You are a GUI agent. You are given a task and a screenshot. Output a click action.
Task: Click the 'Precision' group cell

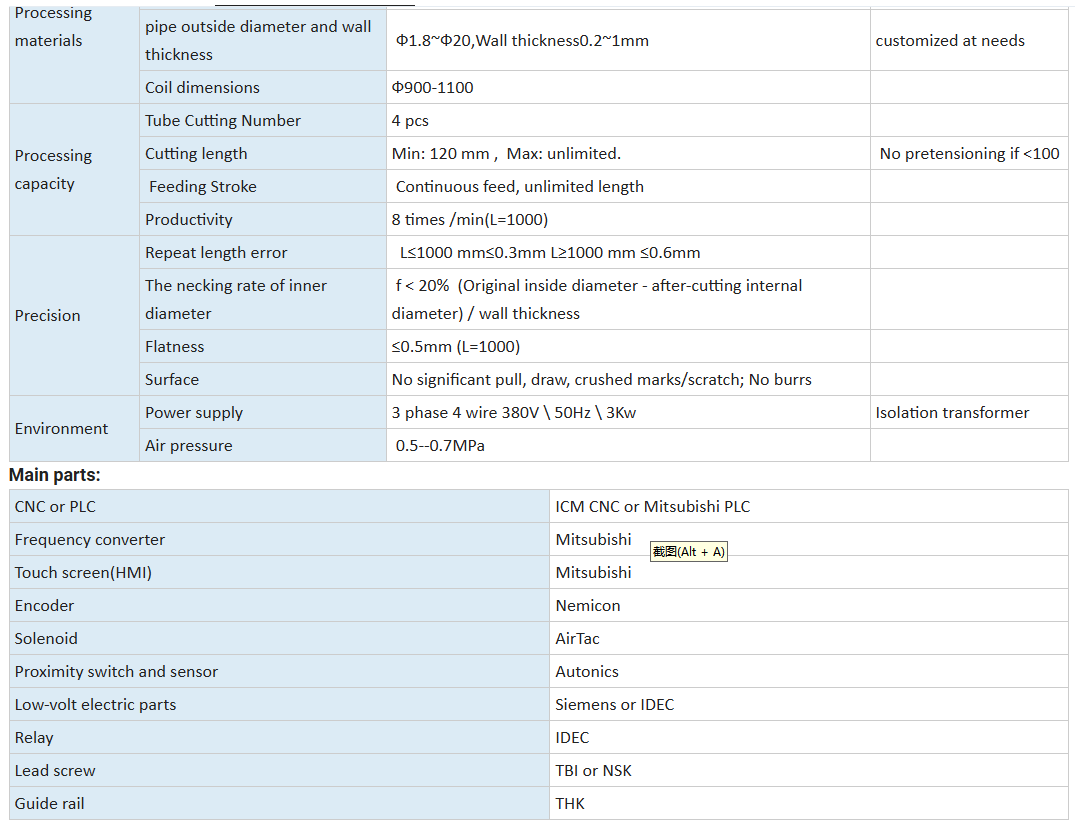(x=74, y=315)
